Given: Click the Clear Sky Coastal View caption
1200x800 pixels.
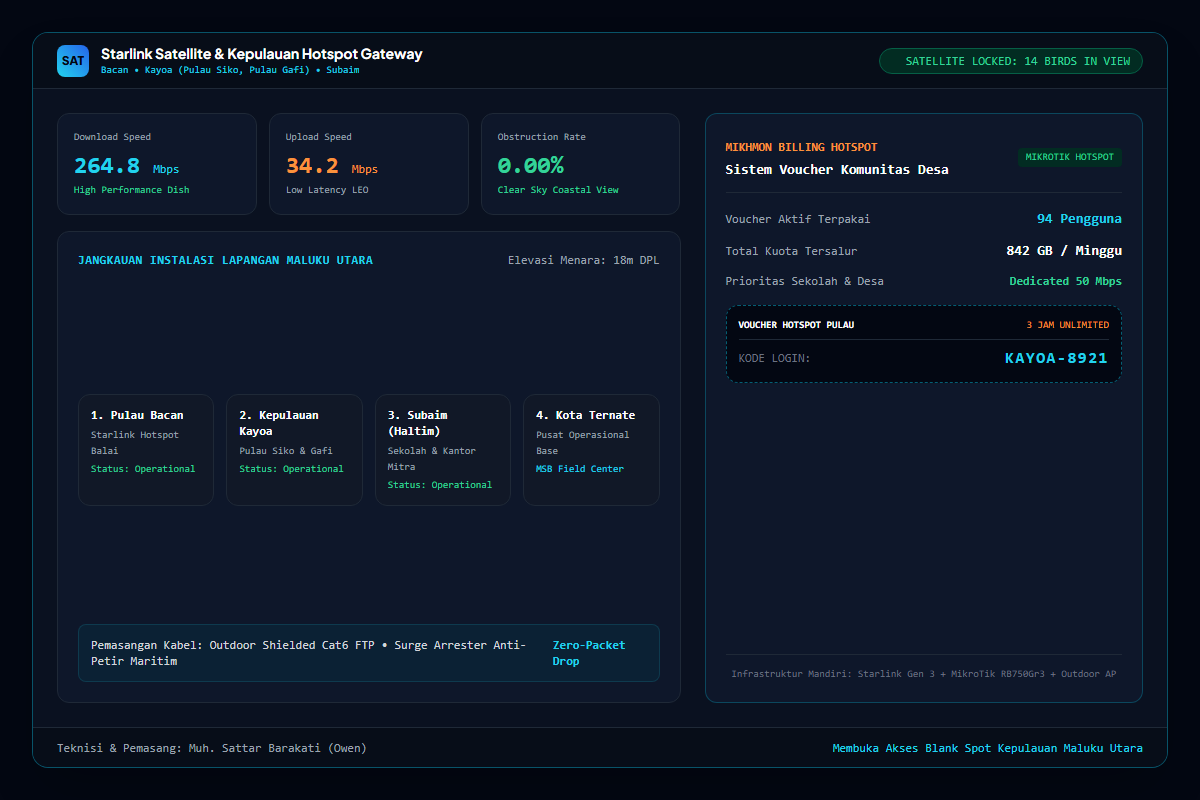Looking at the screenshot, I should (x=558, y=190).
